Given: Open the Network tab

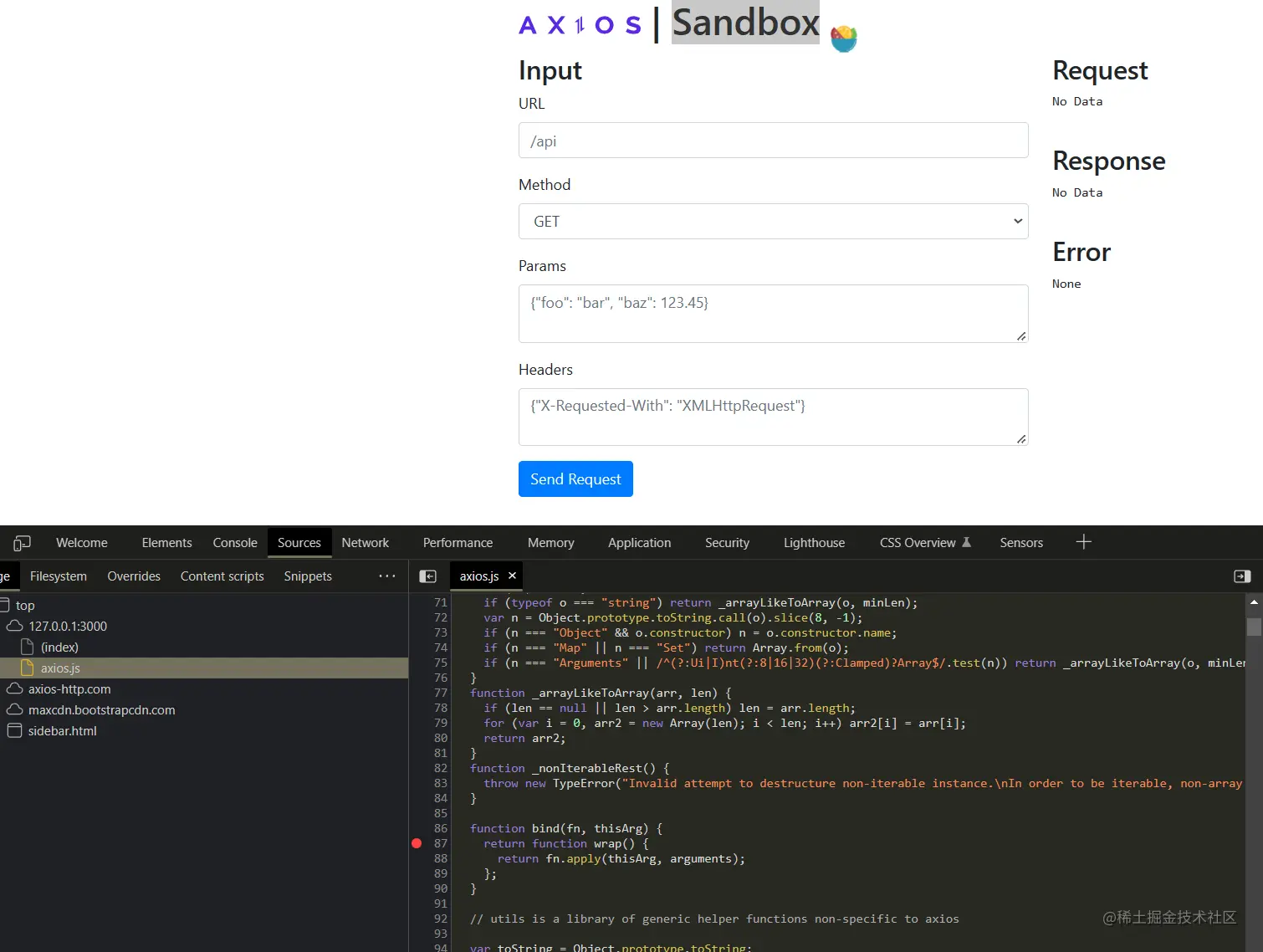Looking at the screenshot, I should [x=366, y=542].
